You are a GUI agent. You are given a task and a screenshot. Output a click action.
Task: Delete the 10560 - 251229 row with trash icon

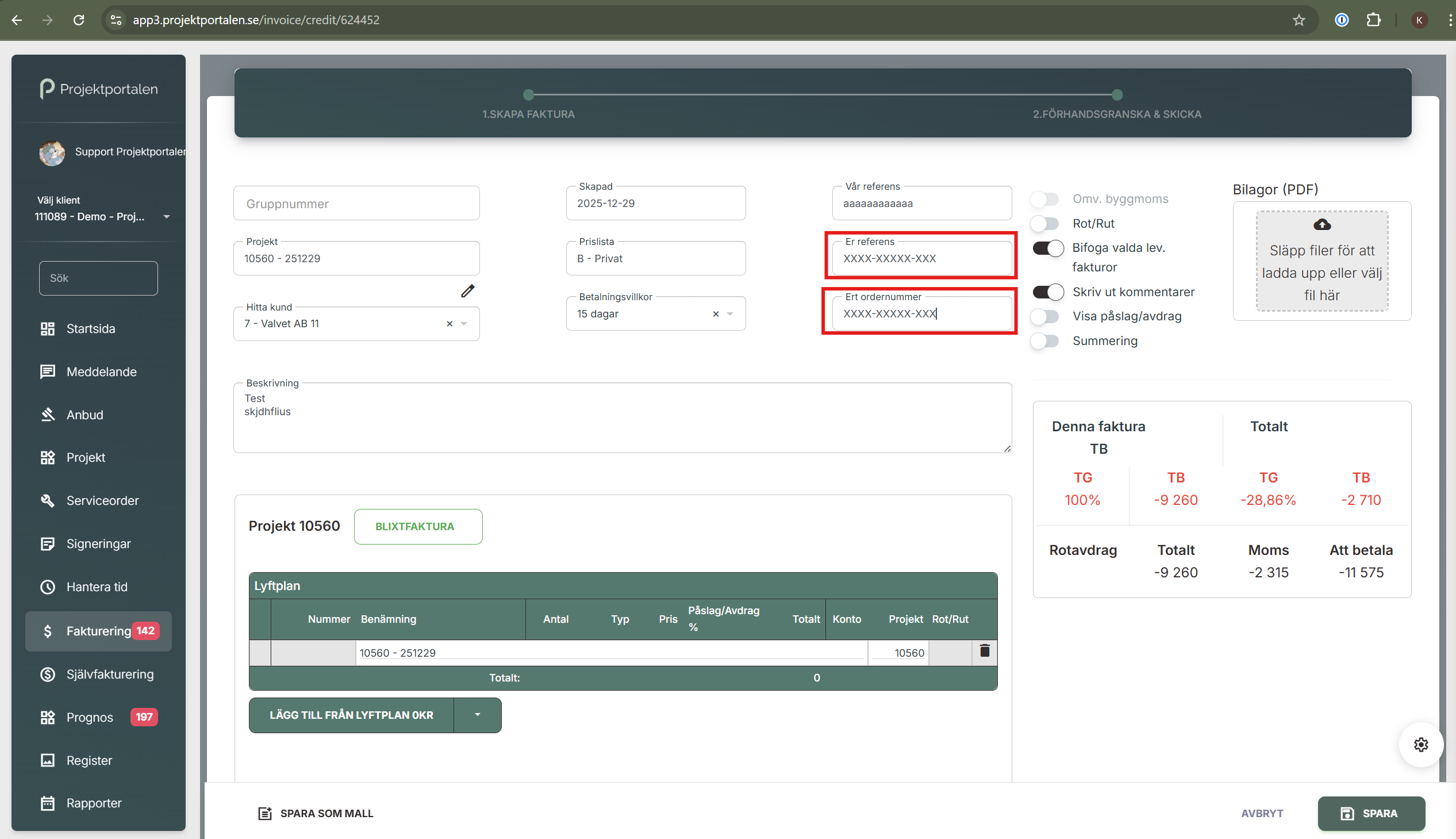tap(984, 651)
